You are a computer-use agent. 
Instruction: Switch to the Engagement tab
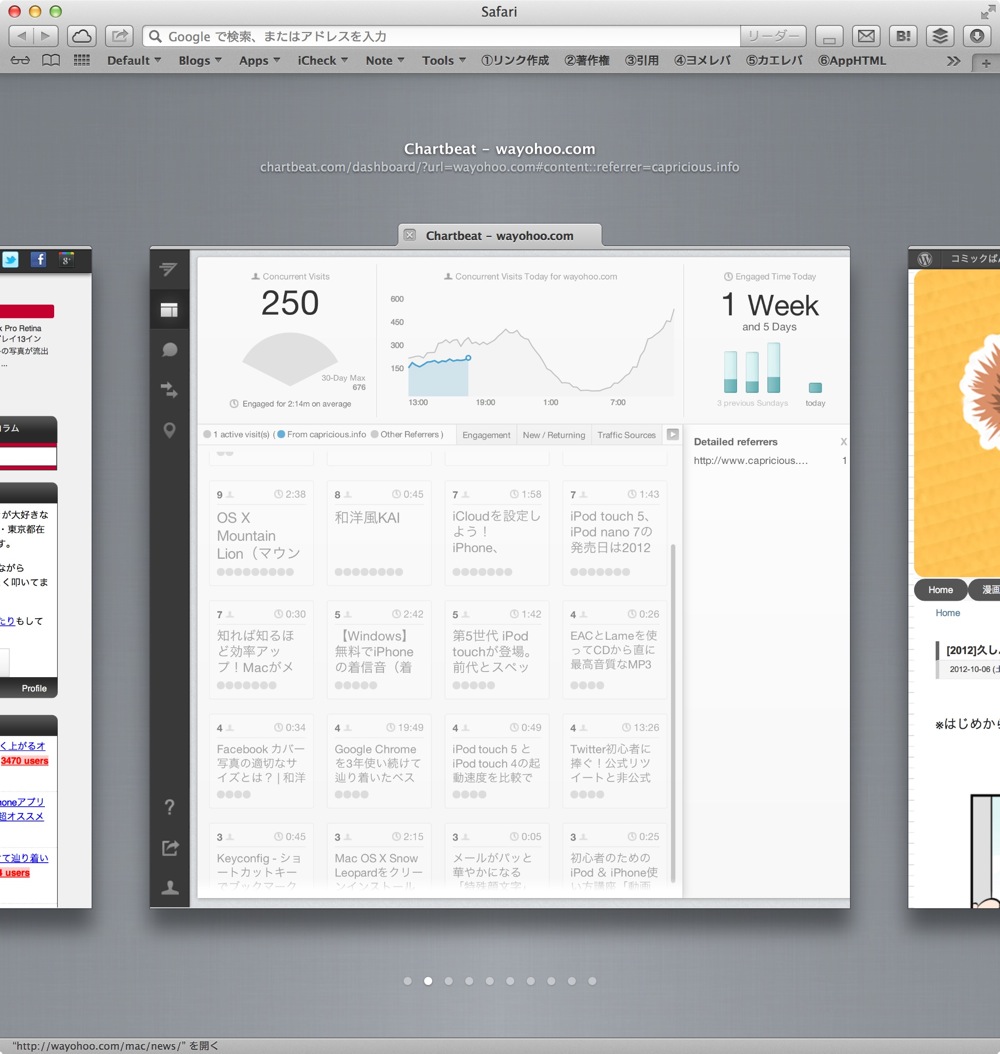pos(486,435)
